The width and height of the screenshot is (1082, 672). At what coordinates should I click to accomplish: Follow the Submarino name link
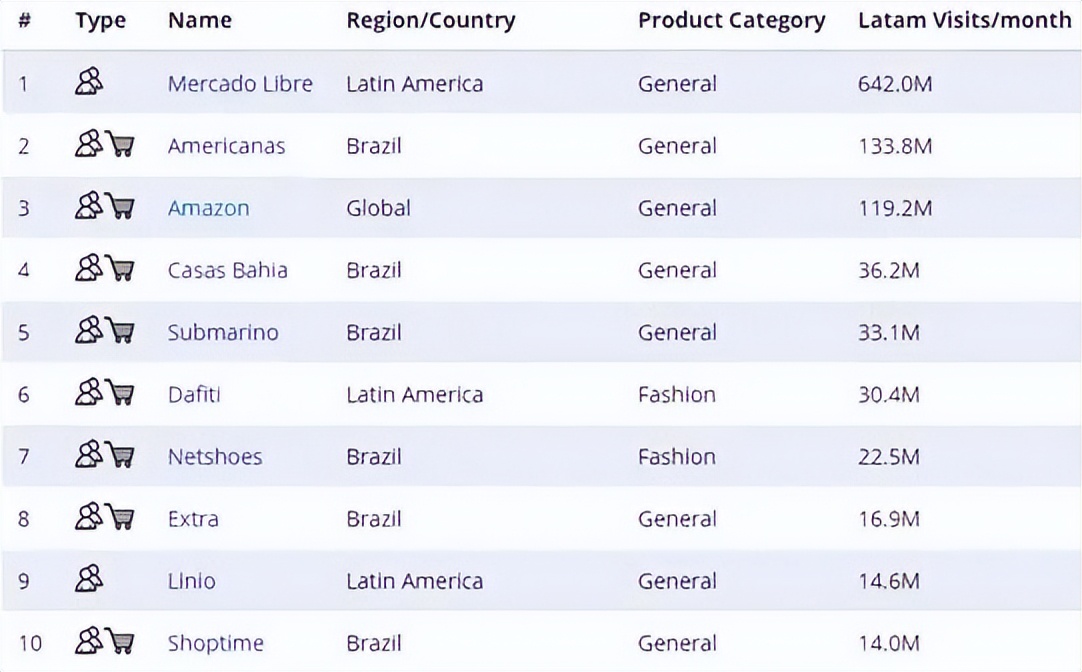tap(223, 332)
